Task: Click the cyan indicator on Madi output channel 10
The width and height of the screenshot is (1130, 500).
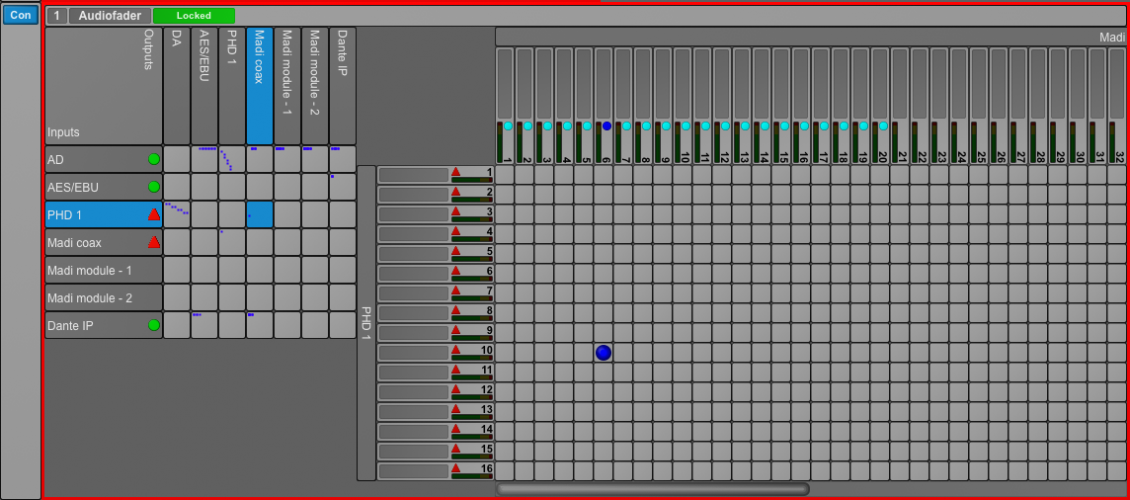Action: (x=686, y=126)
